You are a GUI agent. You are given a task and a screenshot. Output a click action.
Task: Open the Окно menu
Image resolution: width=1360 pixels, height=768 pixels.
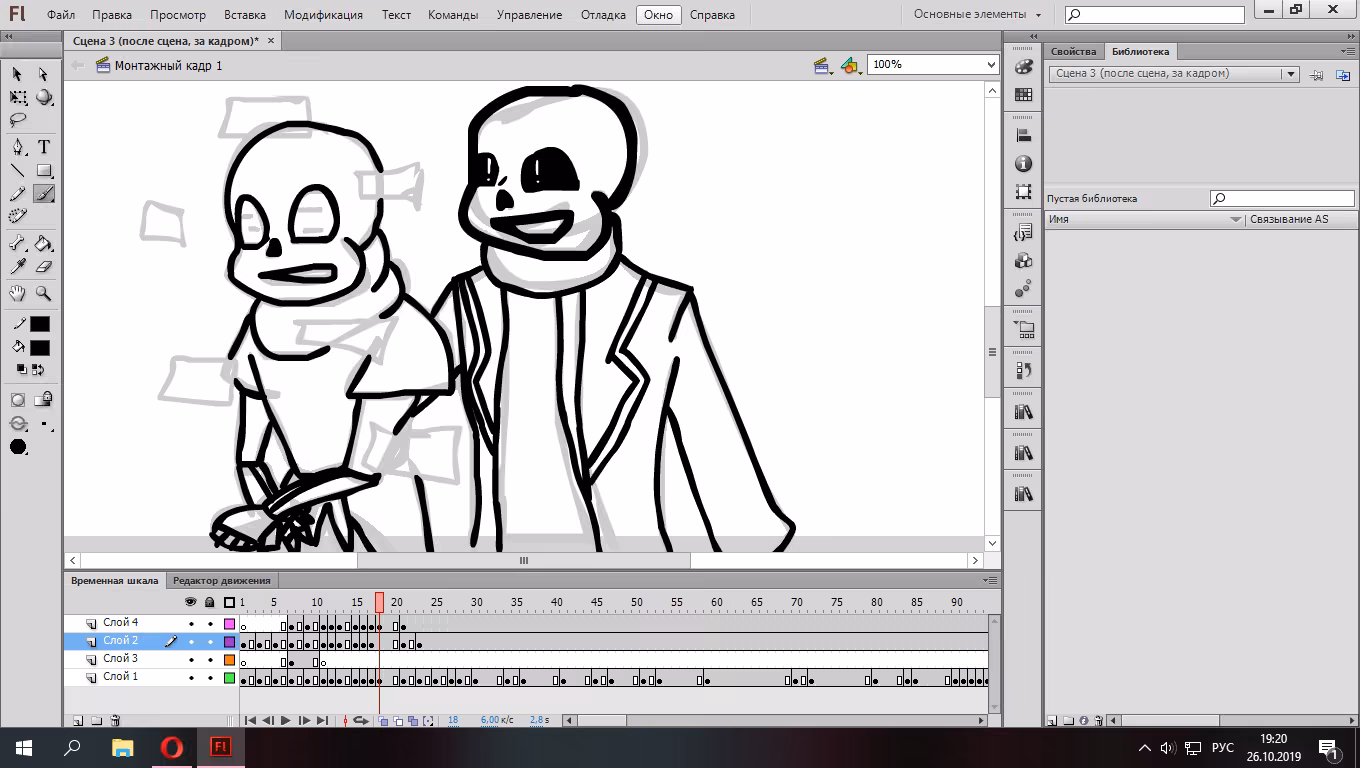(x=658, y=15)
